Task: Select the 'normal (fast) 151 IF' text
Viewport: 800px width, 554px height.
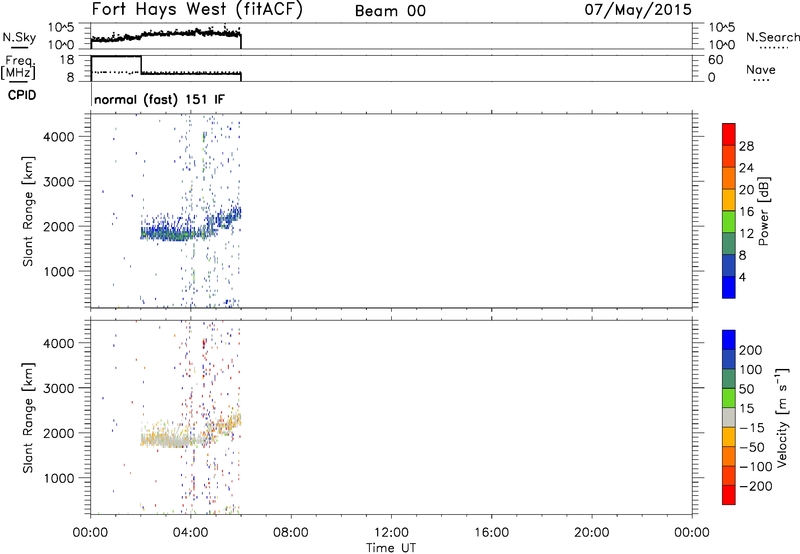Action: [x=159, y=99]
